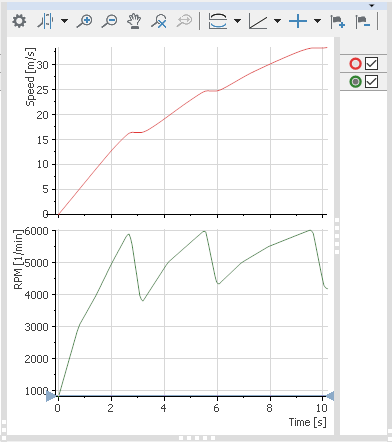The image size is (392, 442).
Task: Click the zoom out magnifier
Action: point(109,21)
